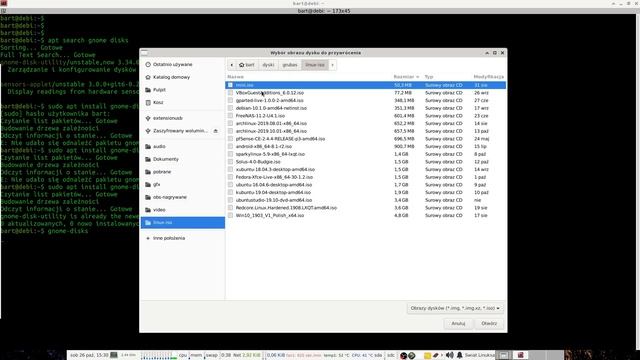
Task: Select android-x86_64-8.1-r2.iso file
Action: tap(366, 147)
